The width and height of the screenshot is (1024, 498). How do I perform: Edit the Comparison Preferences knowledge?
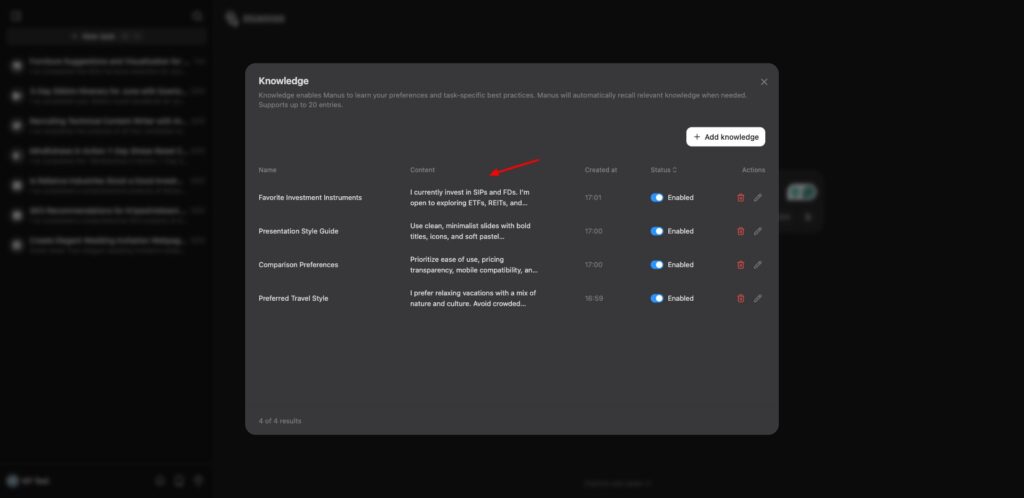click(x=757, y=265)
